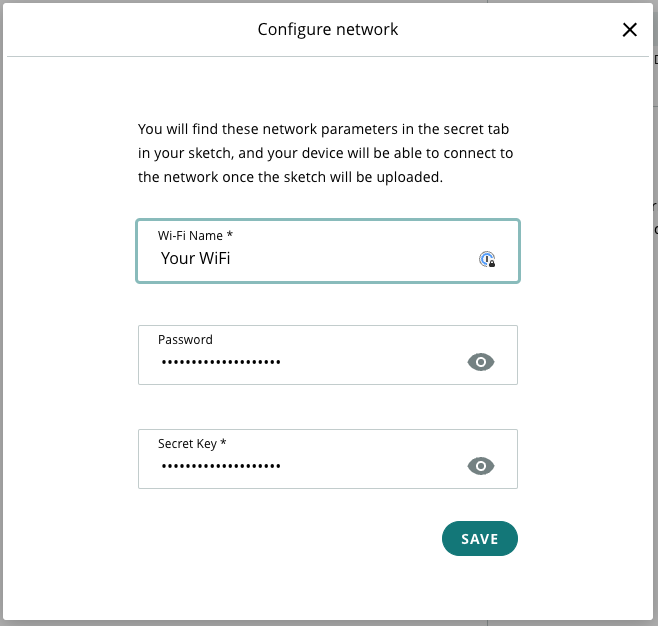Viewport: 658px width, 626px height.
Task: Click the masked dots in Password field
Action: [x=221, y=362]
